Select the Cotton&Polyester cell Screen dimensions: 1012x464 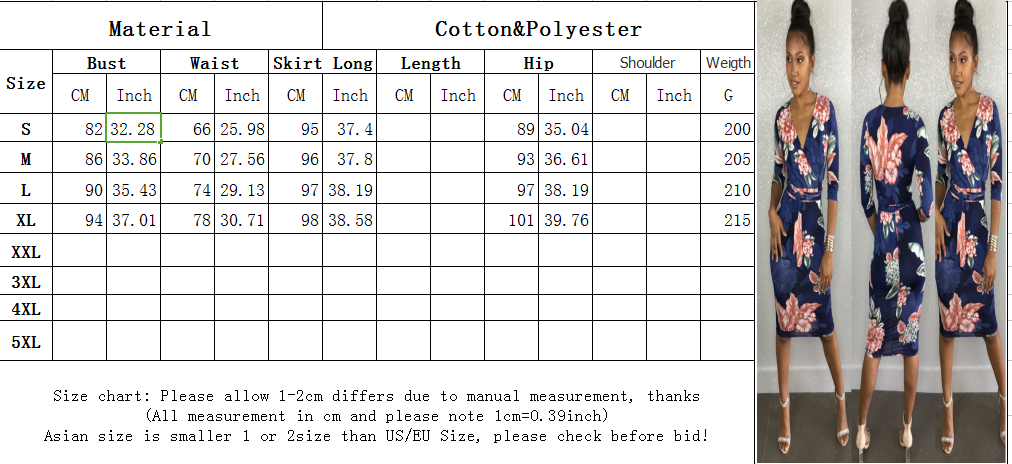pyautogui.click(x=538, y=28)
